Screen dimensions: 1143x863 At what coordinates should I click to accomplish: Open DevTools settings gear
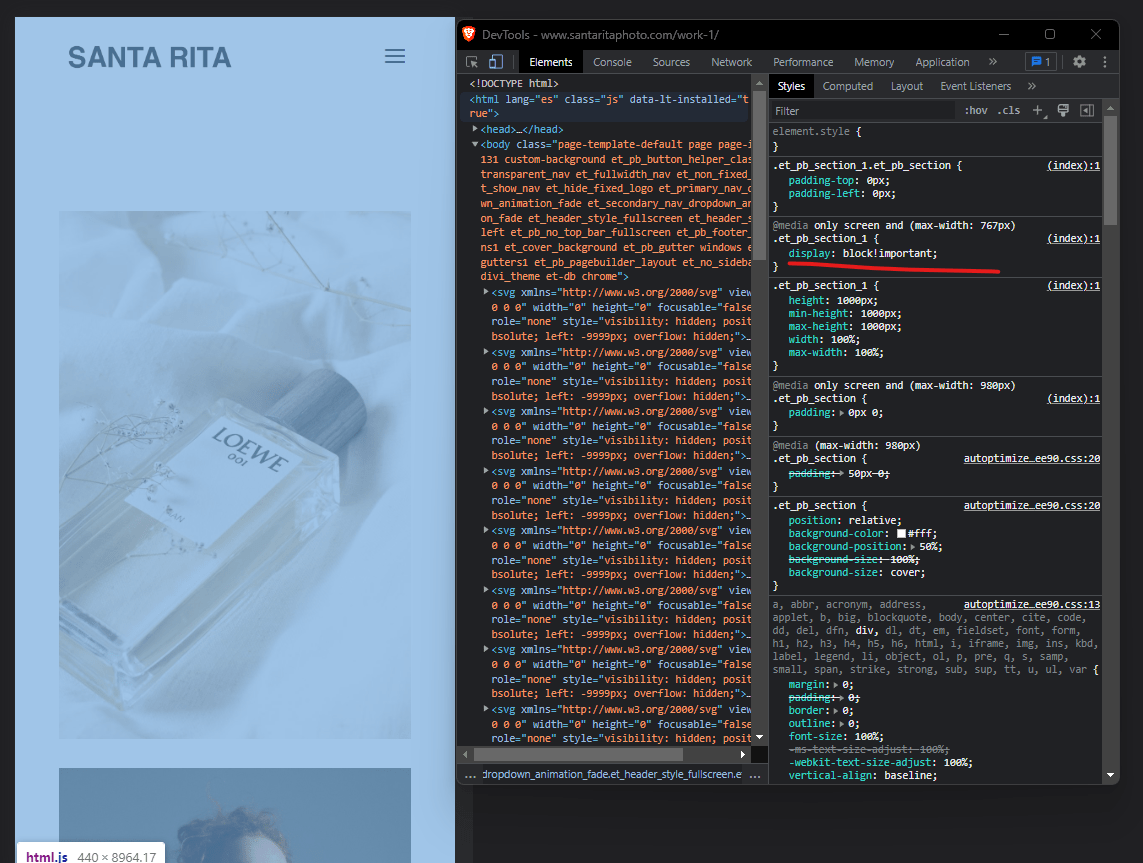point(1080,62)
